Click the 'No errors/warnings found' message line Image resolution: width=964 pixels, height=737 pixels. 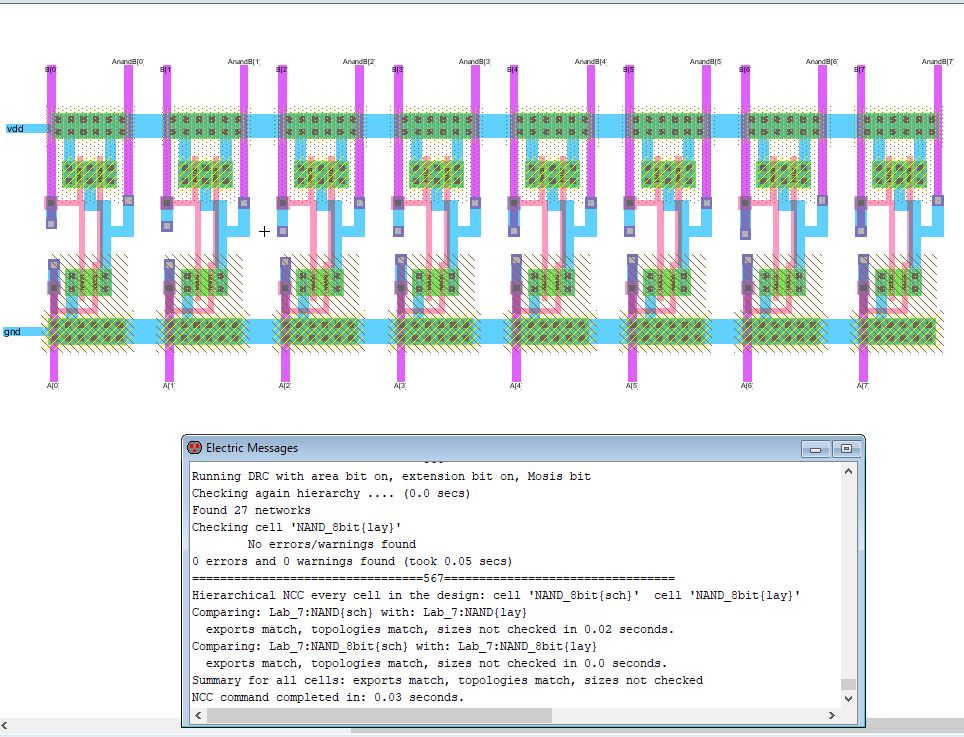click(331, 544)
